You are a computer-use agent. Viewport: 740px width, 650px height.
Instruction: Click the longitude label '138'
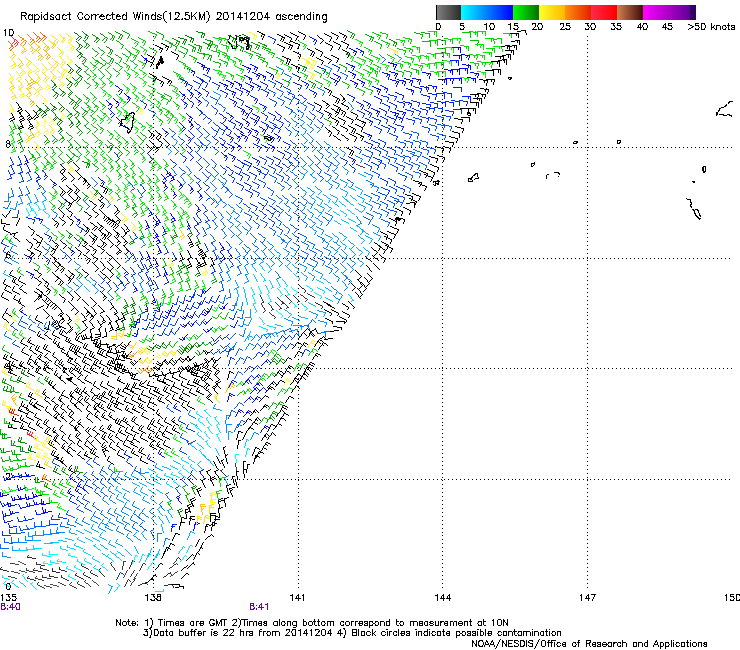(x=153, y=598)
